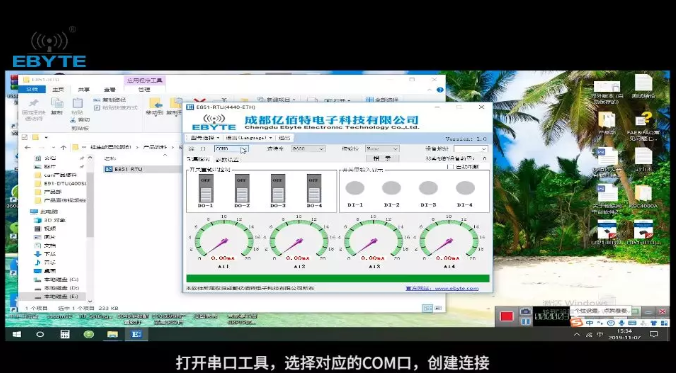
Task: Open the calculator taskbar icon
Action: (x=65, y=334)
